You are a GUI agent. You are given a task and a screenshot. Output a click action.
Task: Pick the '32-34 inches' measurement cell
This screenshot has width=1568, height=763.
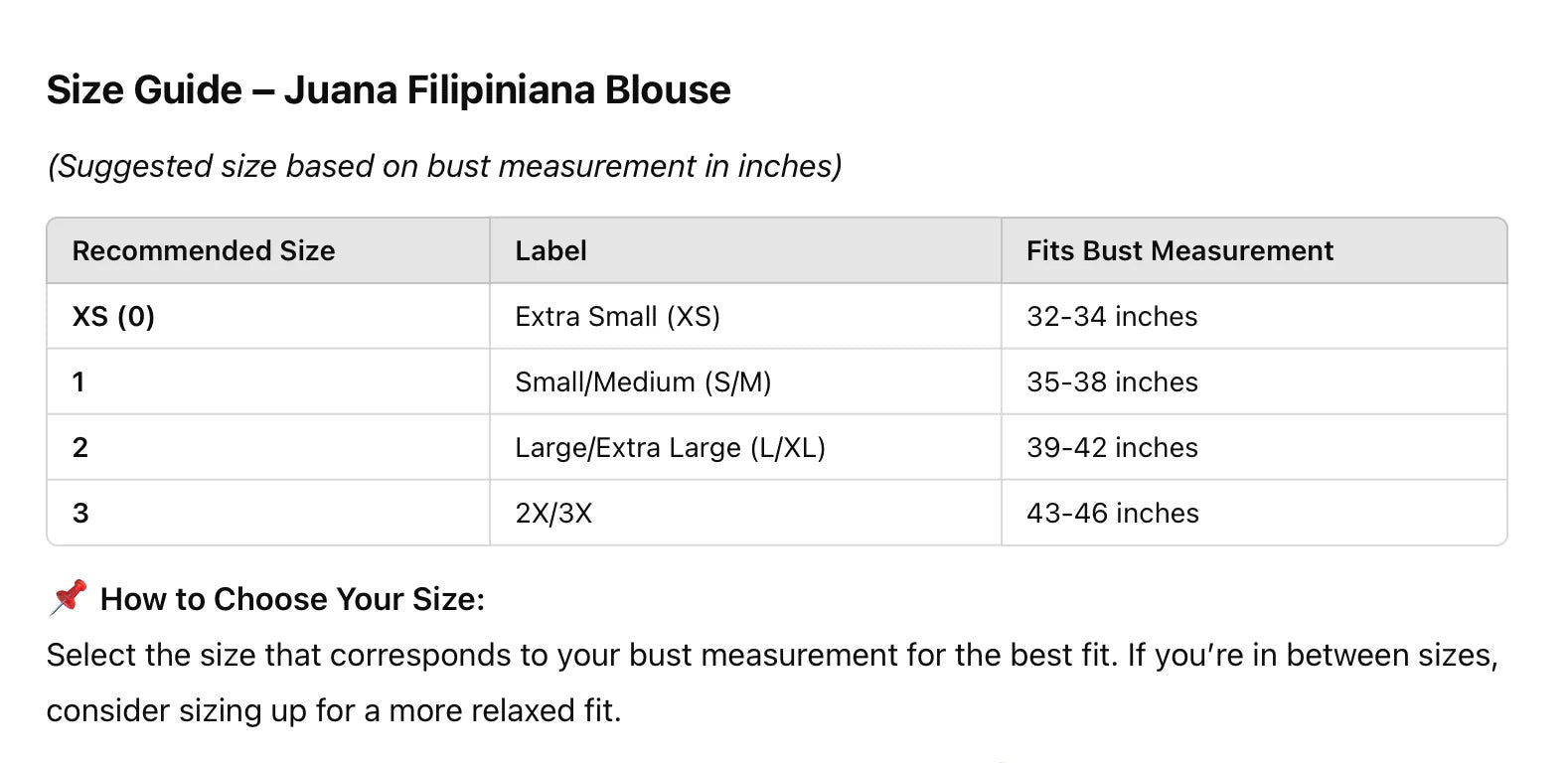point(1112,317)
